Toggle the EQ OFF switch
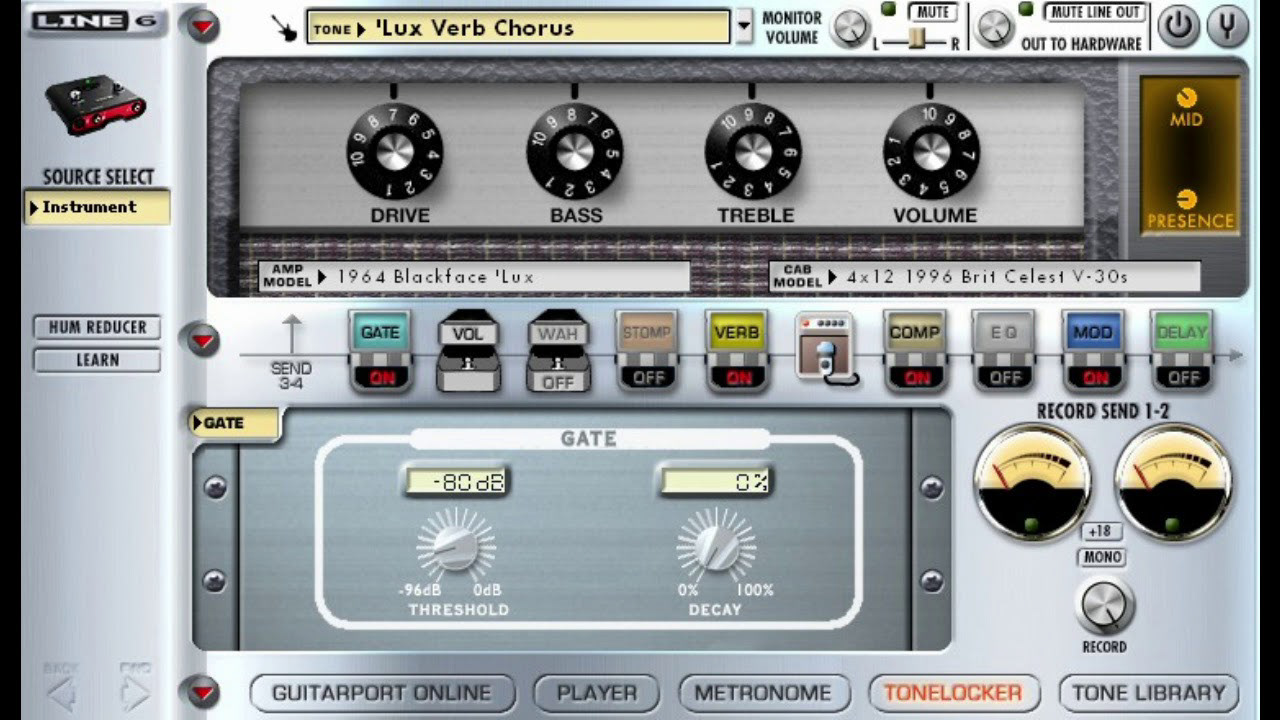This screenshot has height=720, width=1280. (1003, 378)
